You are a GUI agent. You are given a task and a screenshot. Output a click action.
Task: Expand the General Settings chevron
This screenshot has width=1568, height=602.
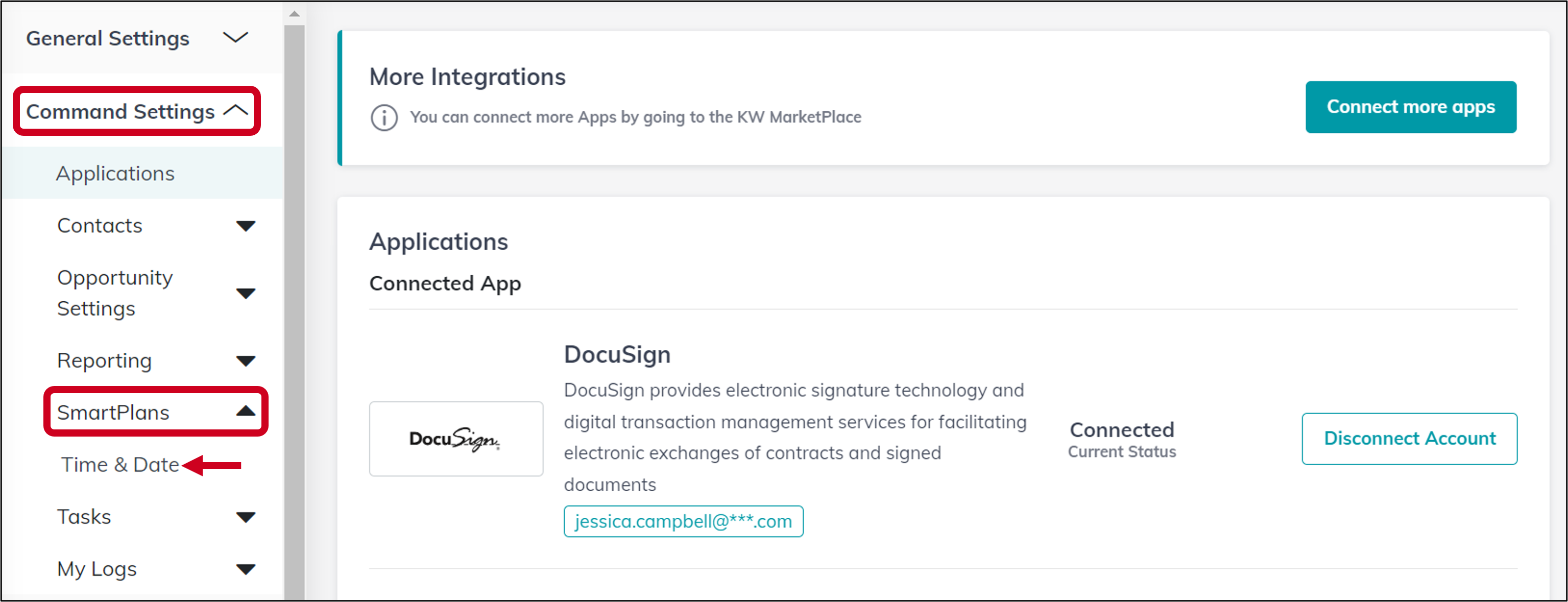click(x=235, y=38)
